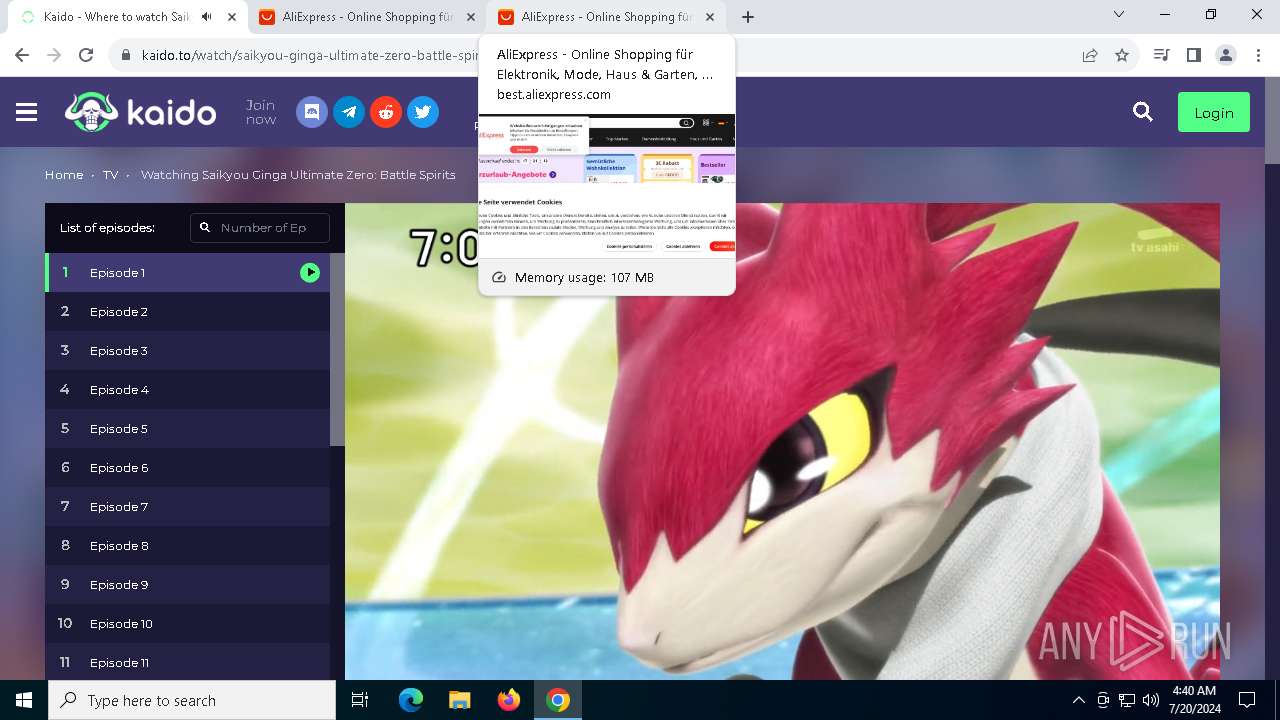Select Episode 8 in the list
Screen dimensions: 1280x720
click(187, 546)
